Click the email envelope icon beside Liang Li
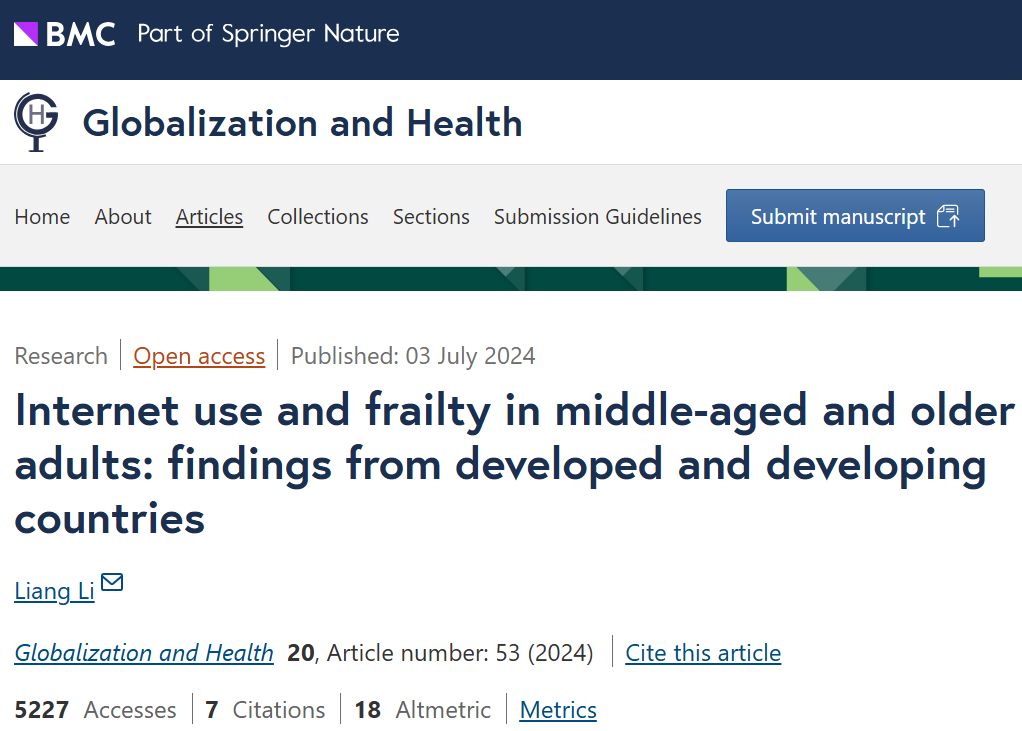This screenshot has width=1022, height=731. [x=112, y=582]
